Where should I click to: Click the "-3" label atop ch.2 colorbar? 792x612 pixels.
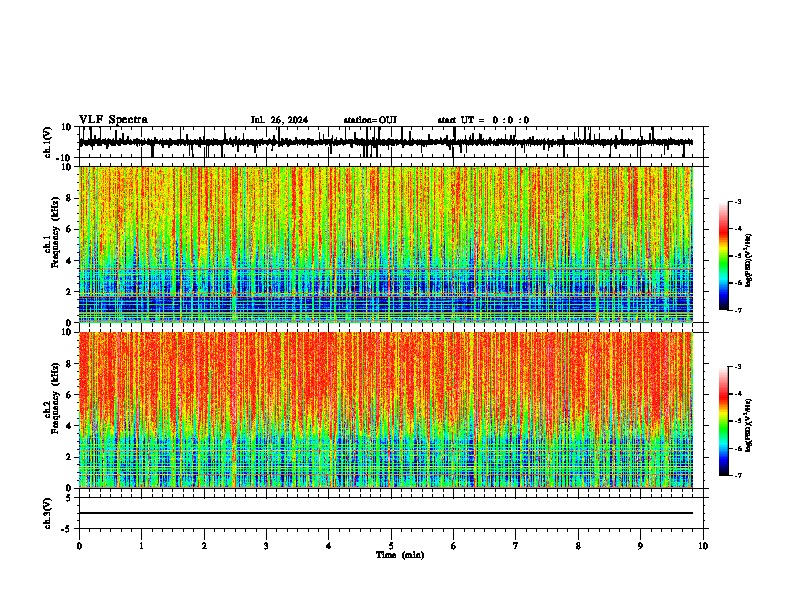point(737,367)
